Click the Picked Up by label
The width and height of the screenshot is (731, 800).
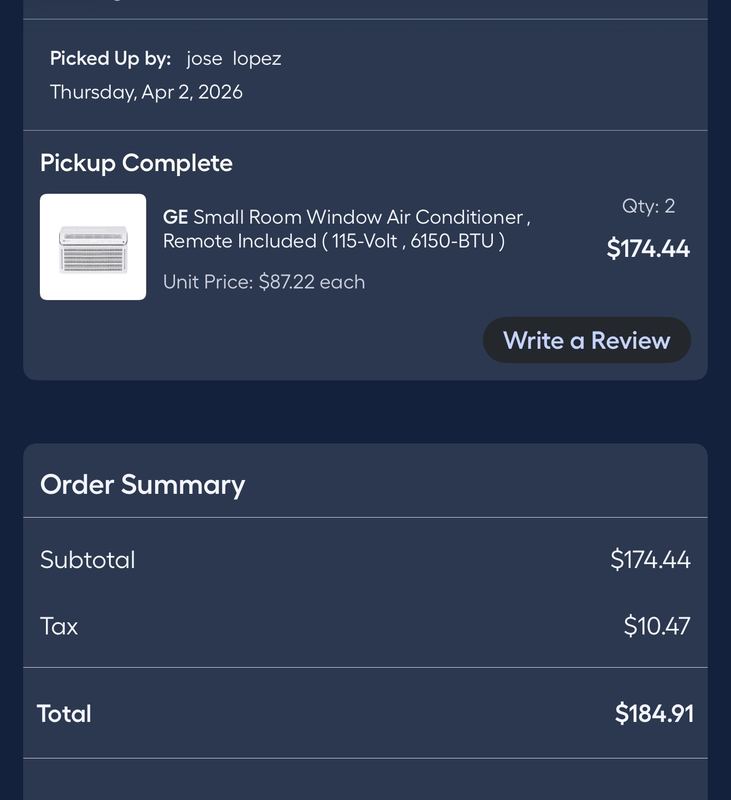(110, 59)
